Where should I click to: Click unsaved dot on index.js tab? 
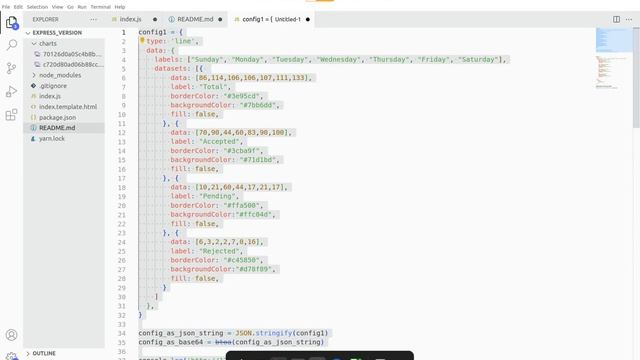pyautogui.click(x=155, y=19)
